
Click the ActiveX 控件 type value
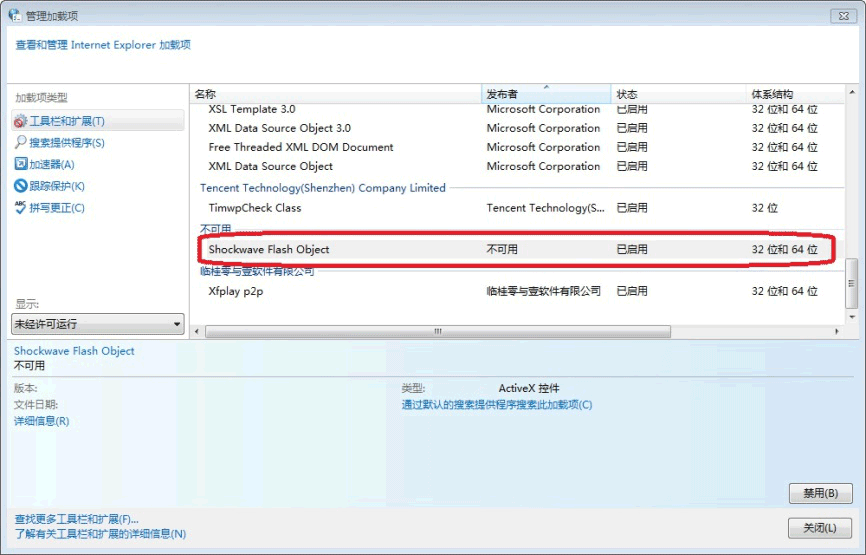(x=529, y=388)
